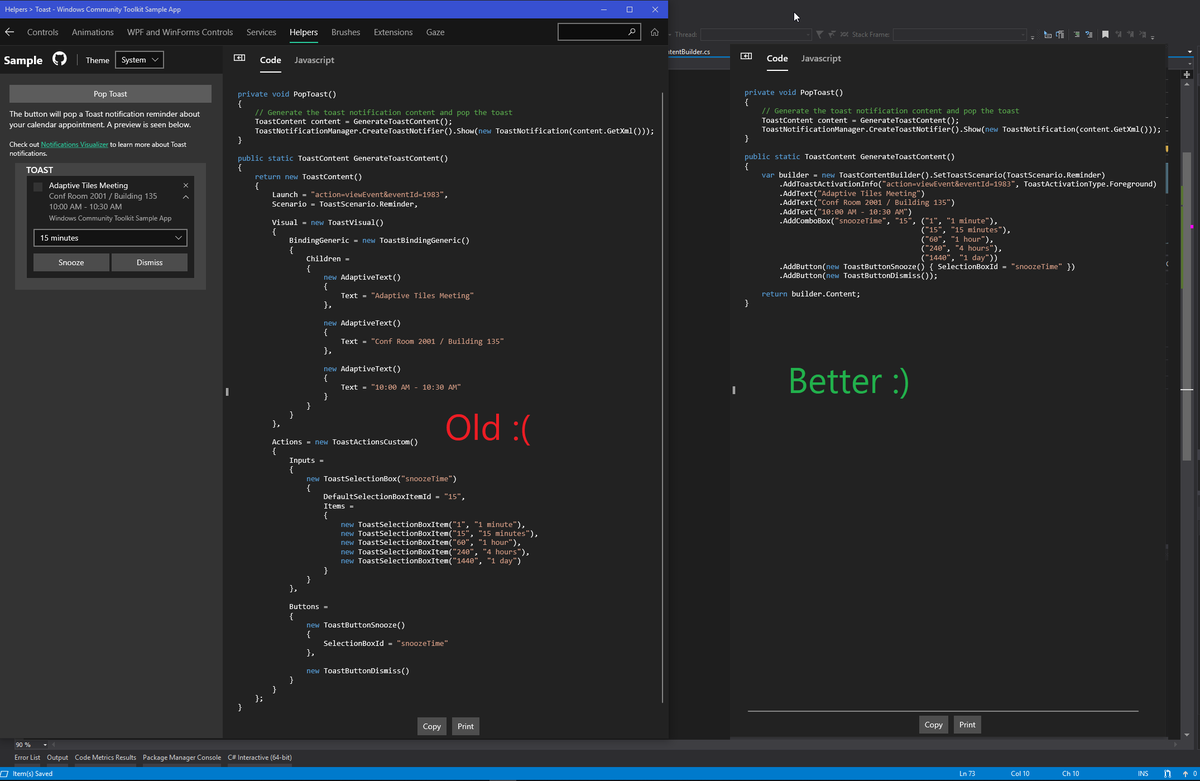The height and width of the screenshot is (781, 1200).
Task: Click the search magnifier icon in Sample App
Action: (x=632, y=32)
